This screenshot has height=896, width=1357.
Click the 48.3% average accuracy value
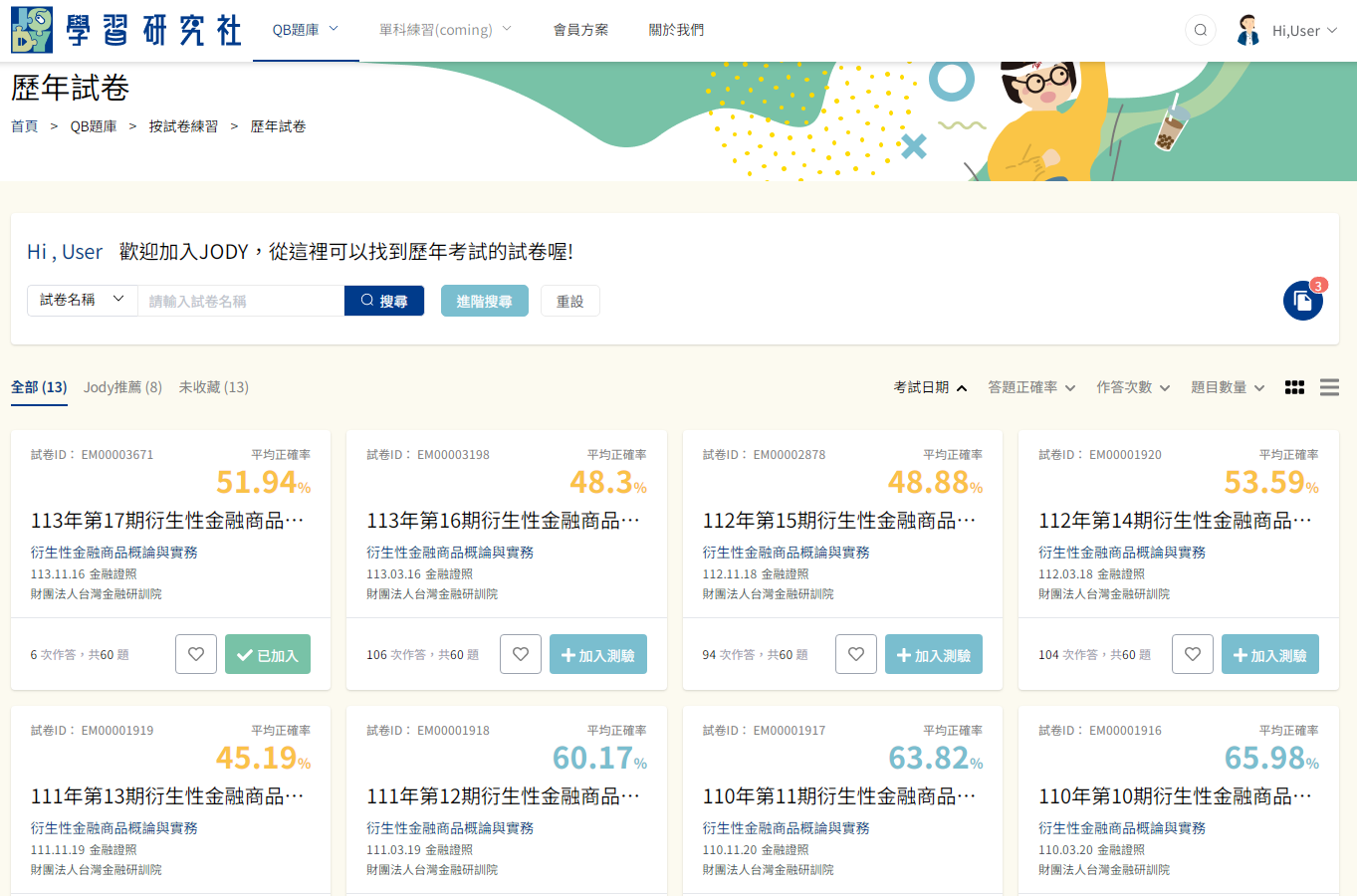(x=608, y=483)
